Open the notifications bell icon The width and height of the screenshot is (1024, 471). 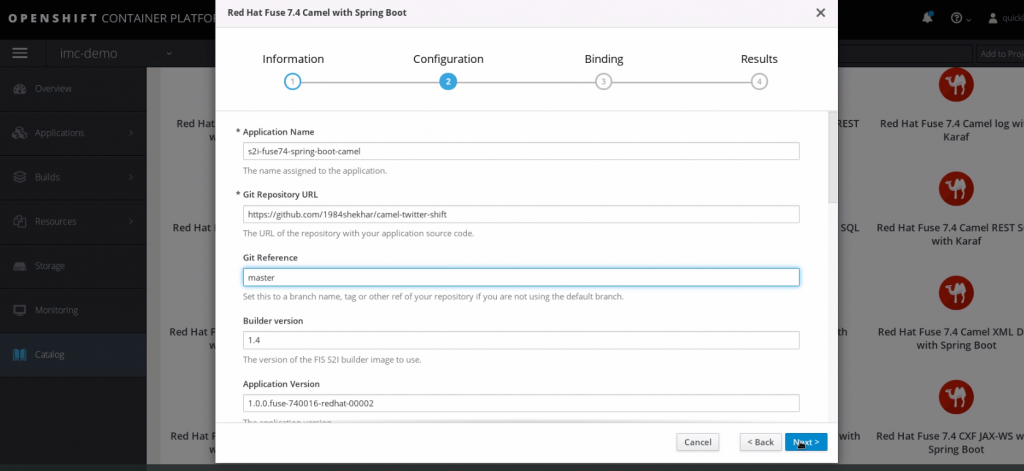(x=928, y=17)
